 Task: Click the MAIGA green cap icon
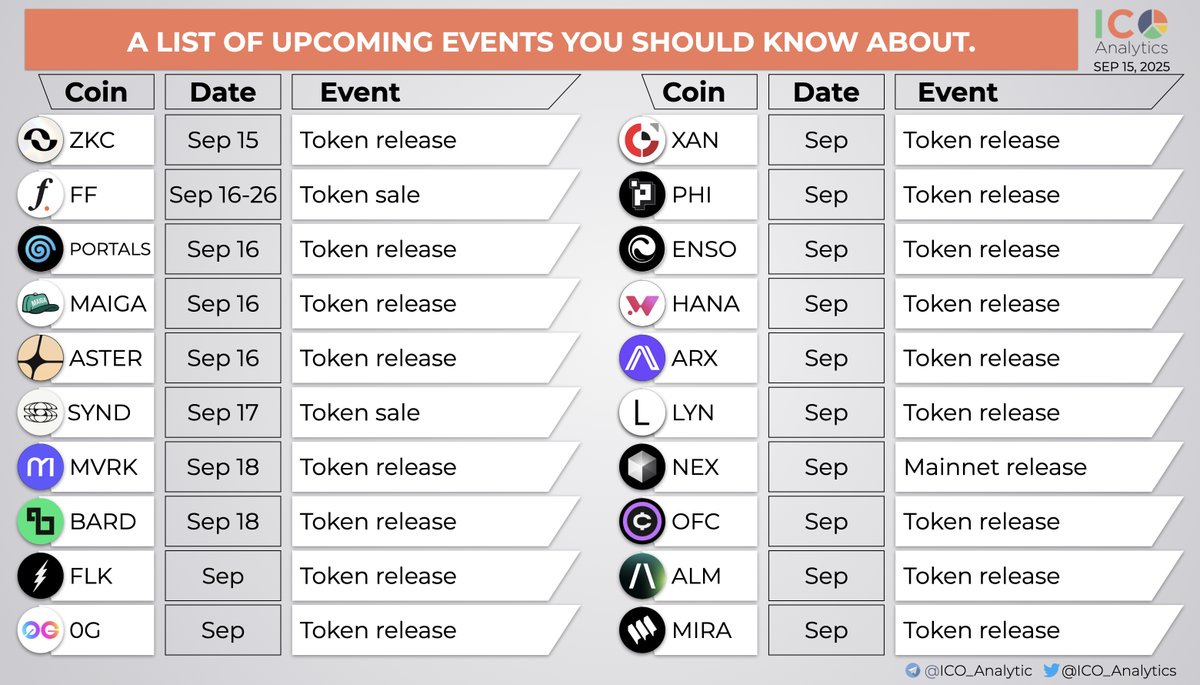tap(41, 304)
